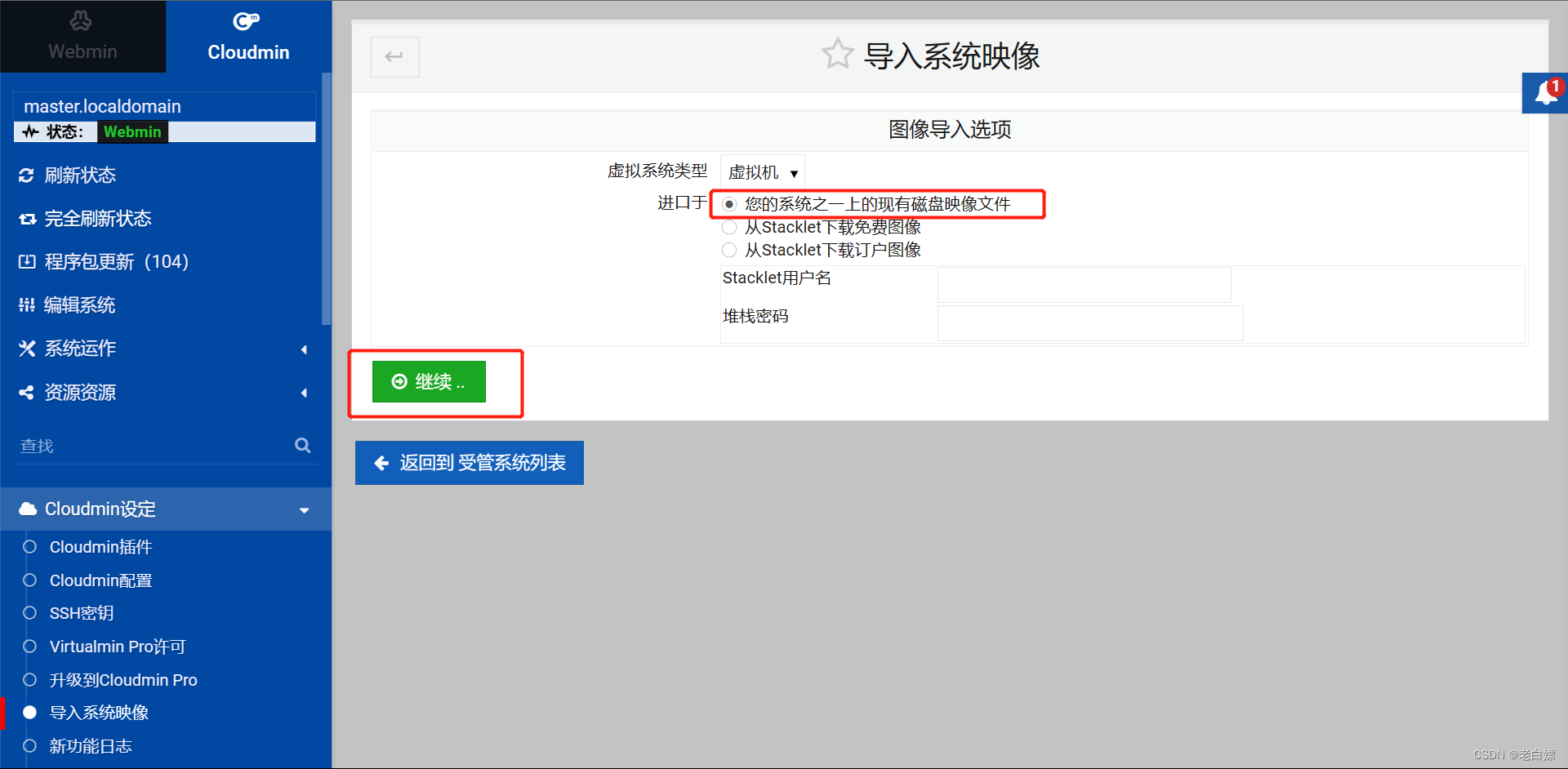Click the wrench icon beside 系统运作

(27, 349)
